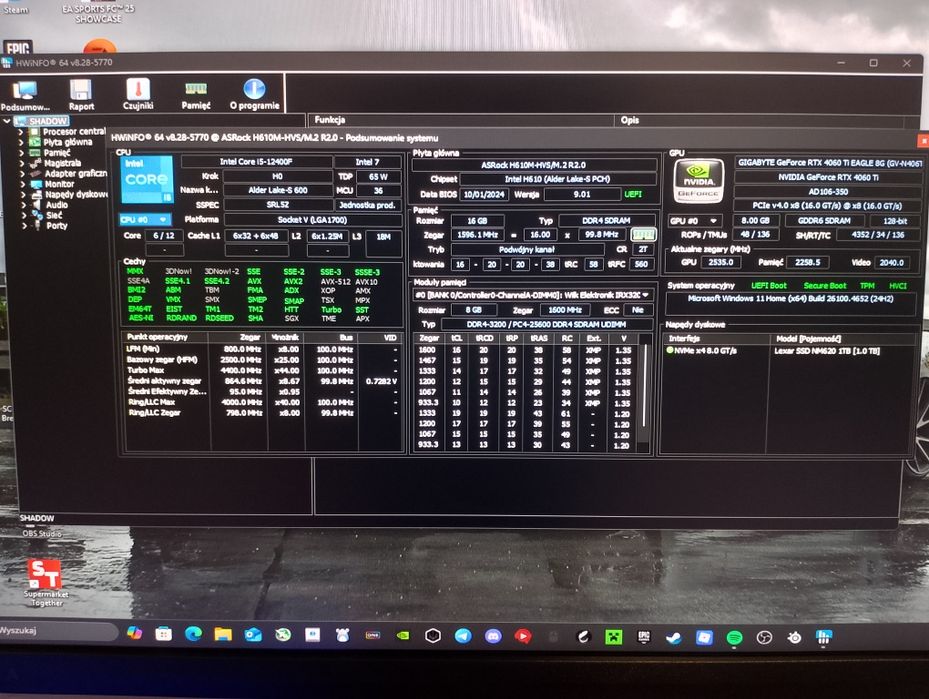
Task: Click the HWiNFO taskbar icon
Action: [824, 637]
